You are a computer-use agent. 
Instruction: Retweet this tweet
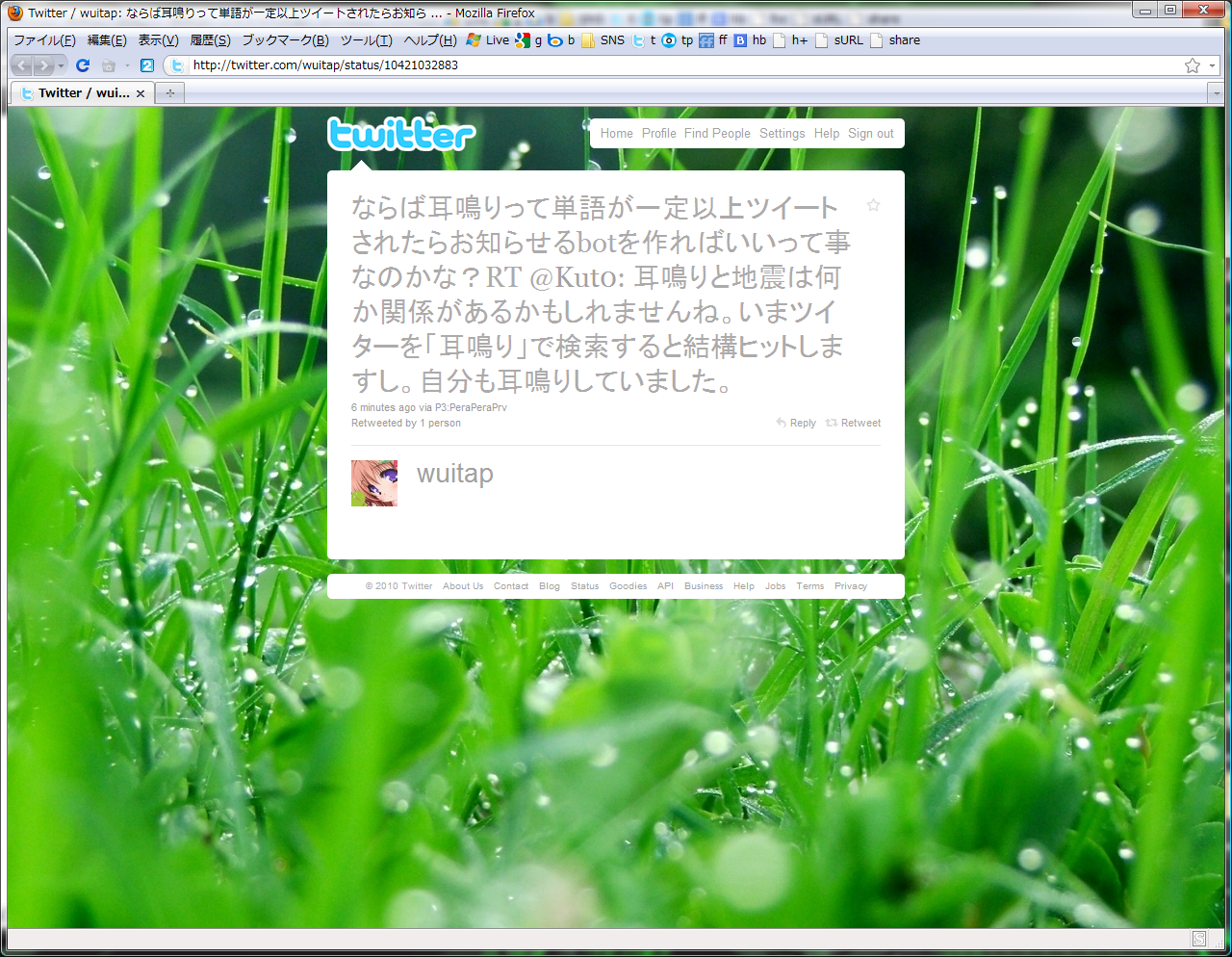tap(853, 424)
